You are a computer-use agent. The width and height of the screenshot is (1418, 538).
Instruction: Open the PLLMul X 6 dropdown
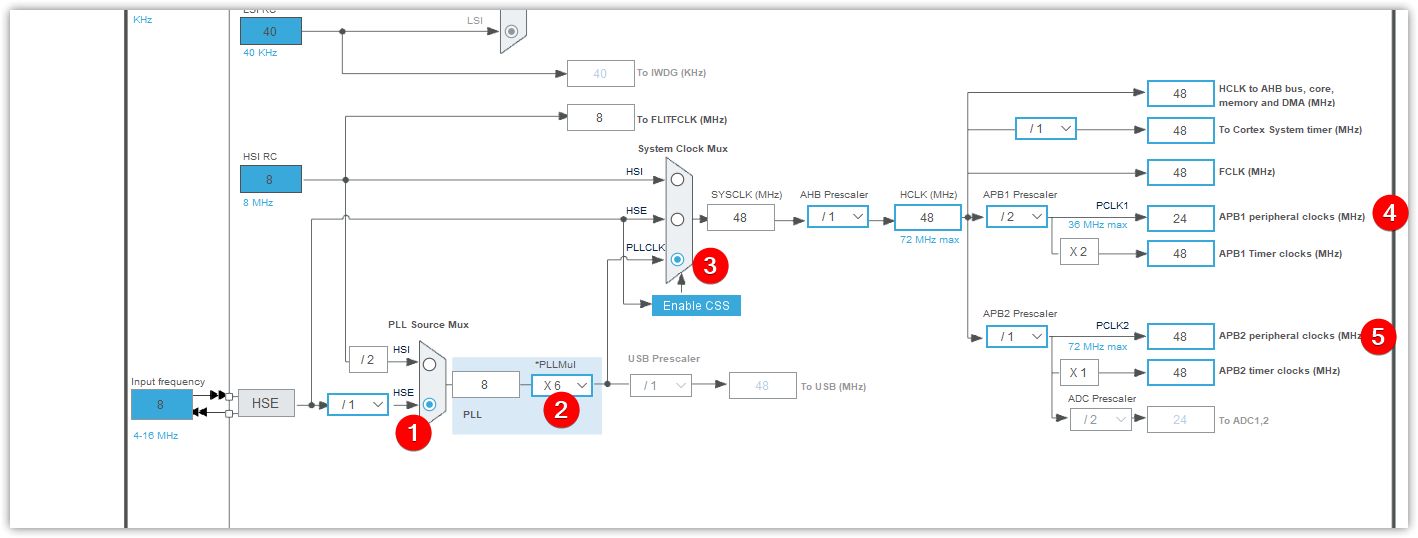(x=561, y=385)
